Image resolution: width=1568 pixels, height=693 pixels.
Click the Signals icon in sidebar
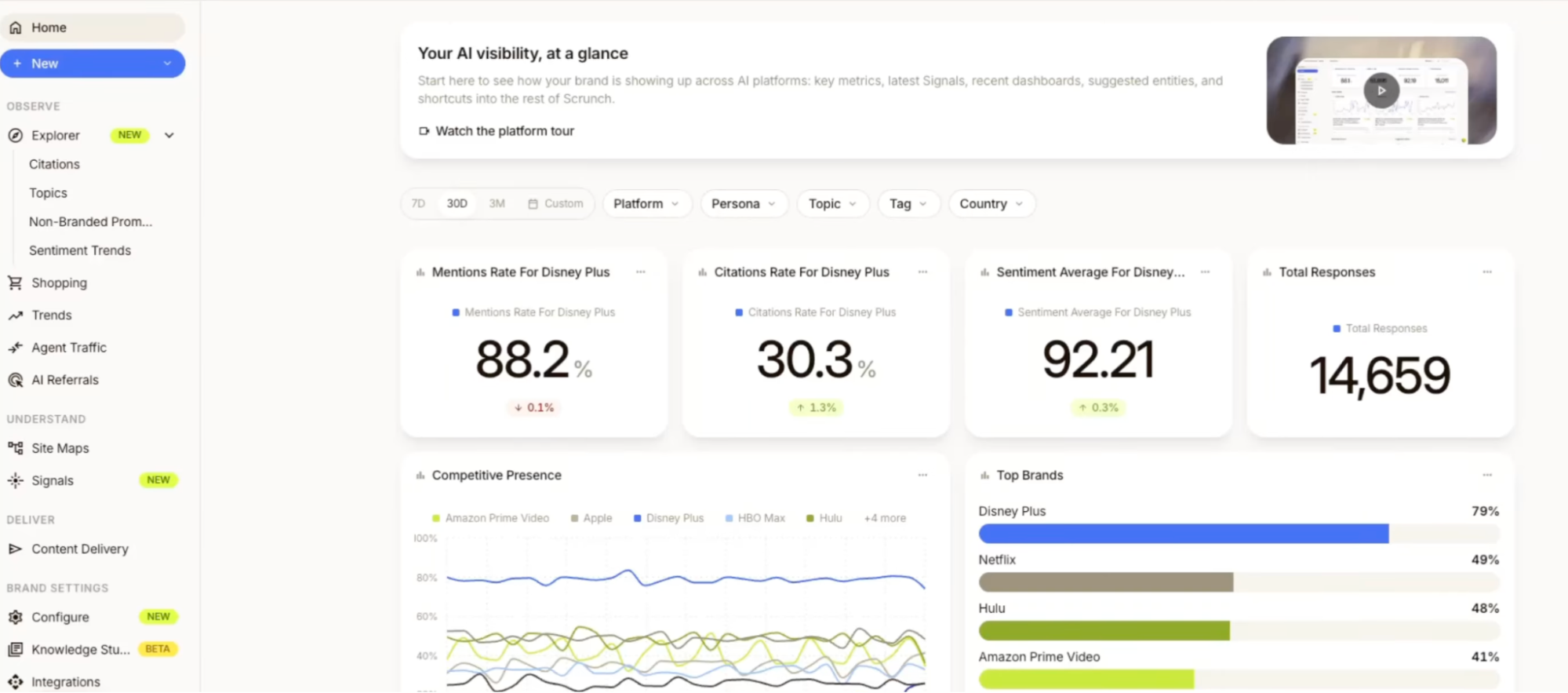[x=15, y=480]
